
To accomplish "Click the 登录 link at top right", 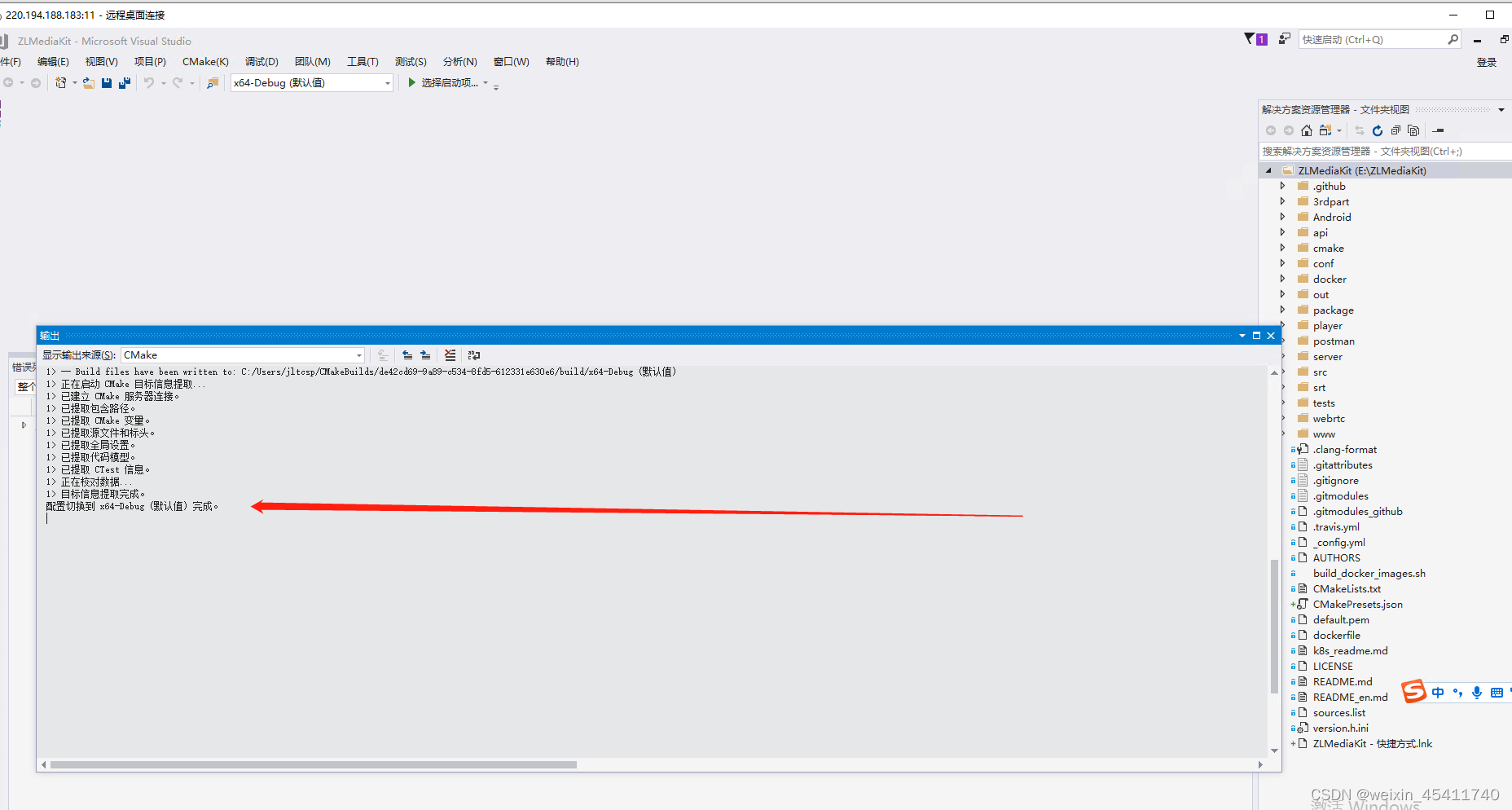I will [1486, 61].
